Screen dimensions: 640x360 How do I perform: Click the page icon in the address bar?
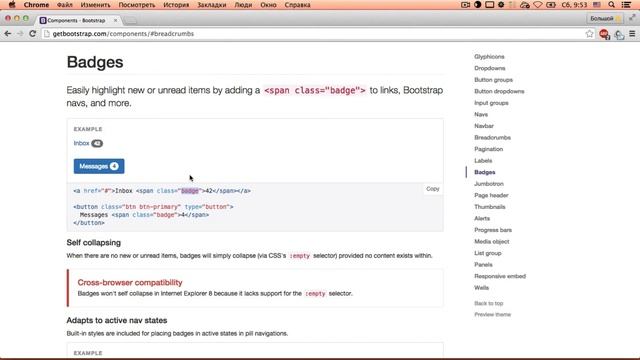[x=47, y=34]
